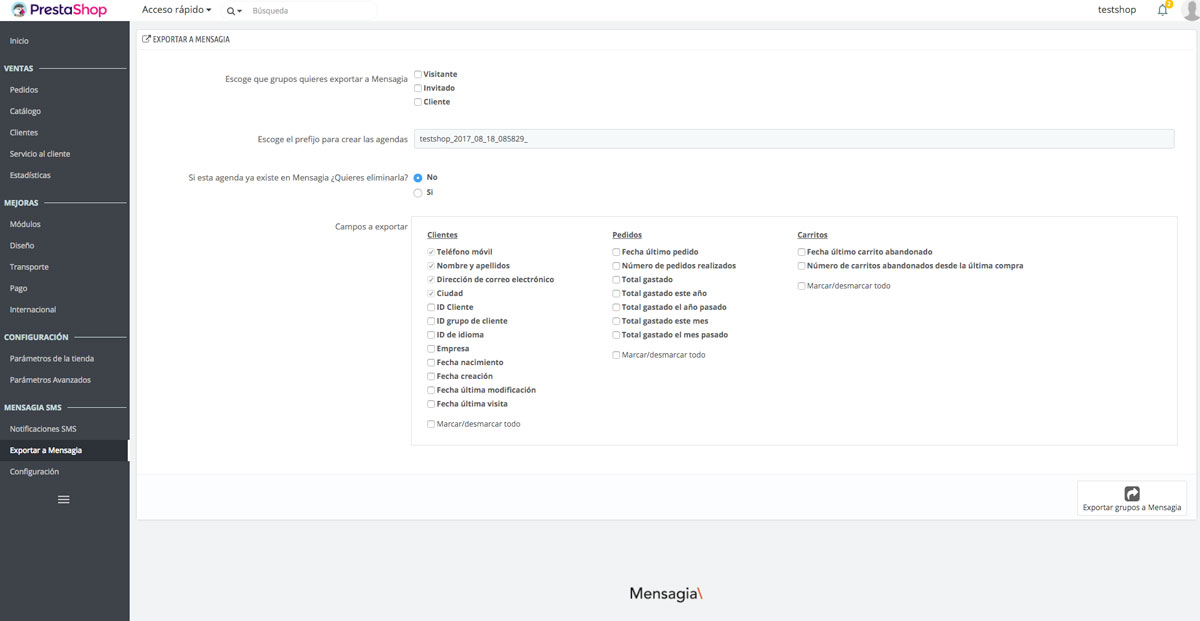Open the testshop account dropdown
This screenshot has width=1200, height=621.
click(x=1116, y=10)
